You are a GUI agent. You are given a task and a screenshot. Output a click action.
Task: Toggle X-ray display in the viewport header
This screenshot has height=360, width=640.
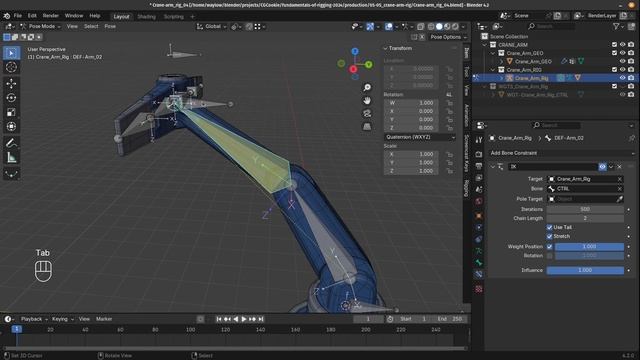click(420, 27)
